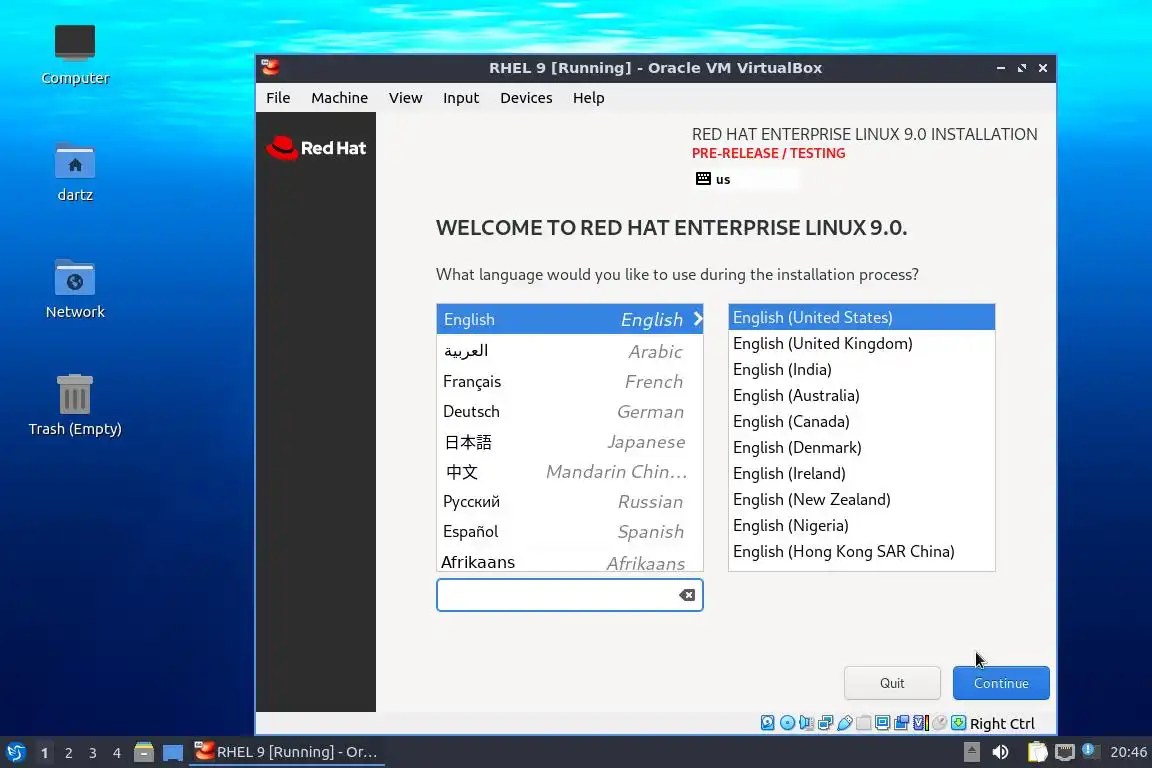This screenshot has height=768, width=1152.
Task: Select Afrikaans language row
Action: (569, 560)
